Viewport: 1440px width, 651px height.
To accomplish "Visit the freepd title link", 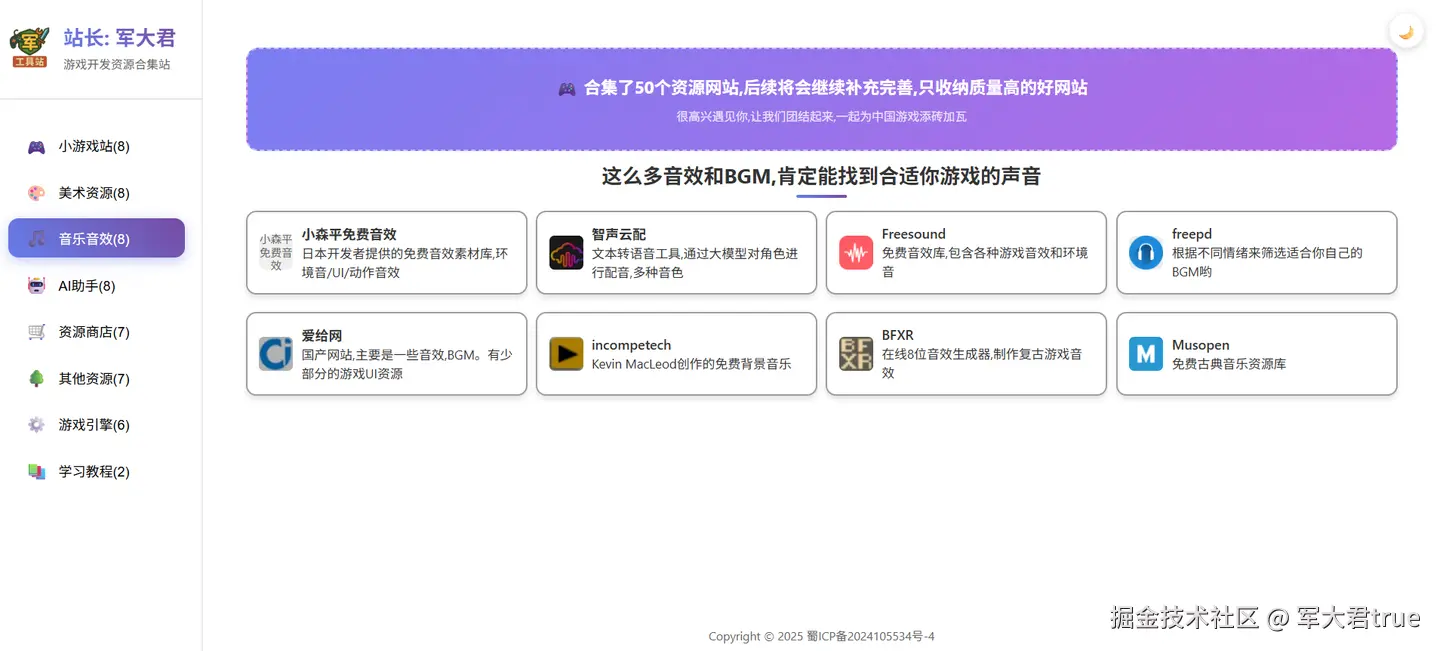I will click(1192, 234).
